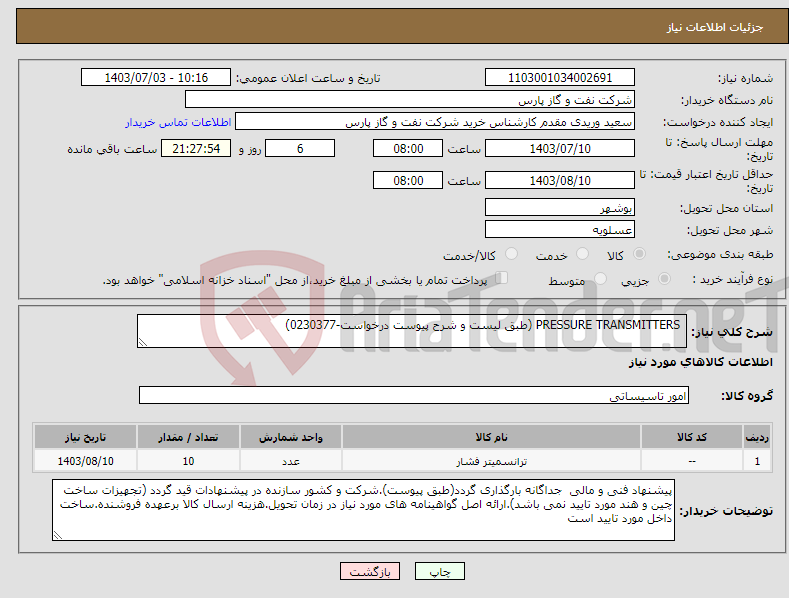Click the کد کالا cell showing --

(692, 461)
